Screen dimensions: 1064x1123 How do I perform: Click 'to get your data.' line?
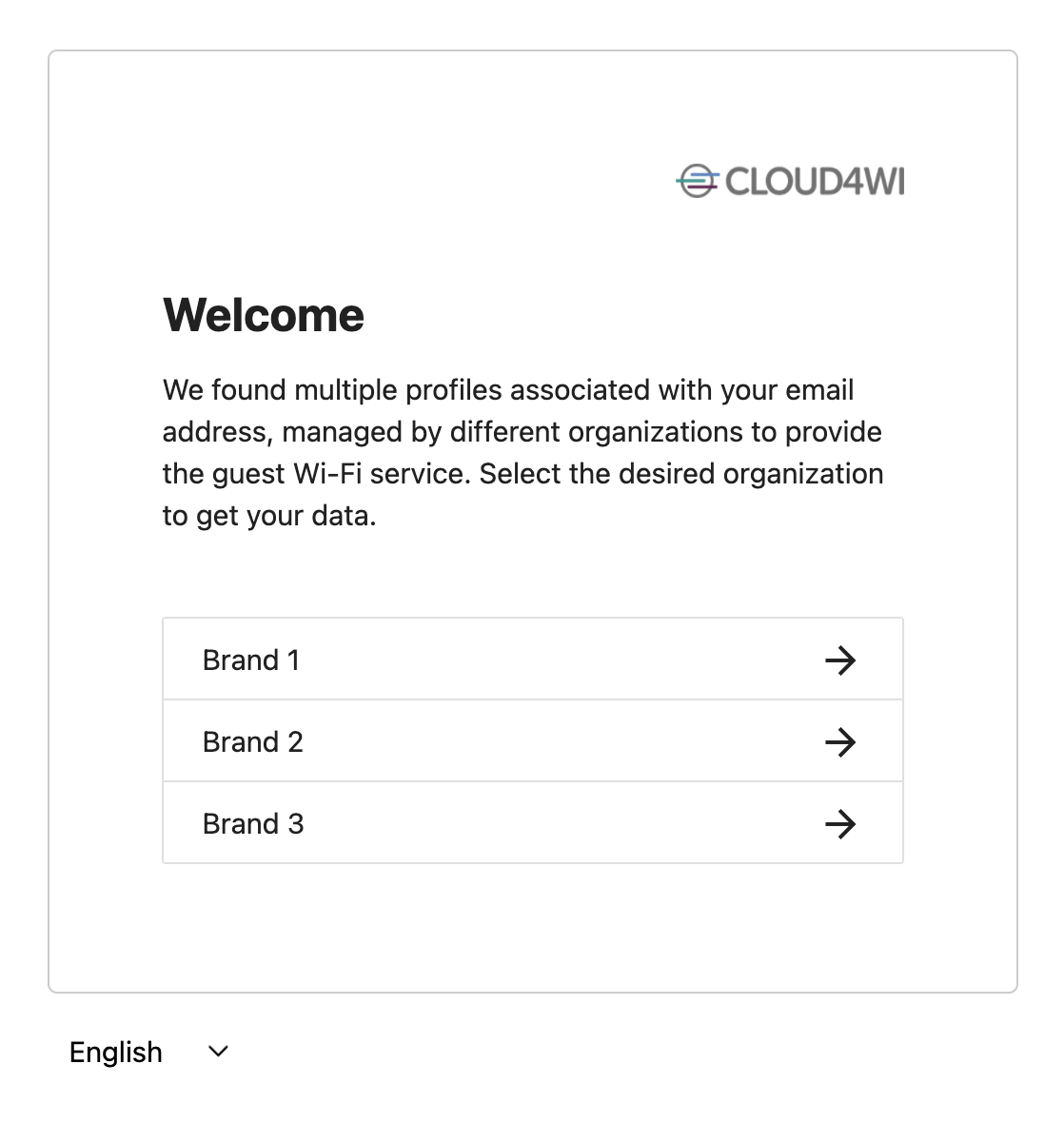pos(269,516)
